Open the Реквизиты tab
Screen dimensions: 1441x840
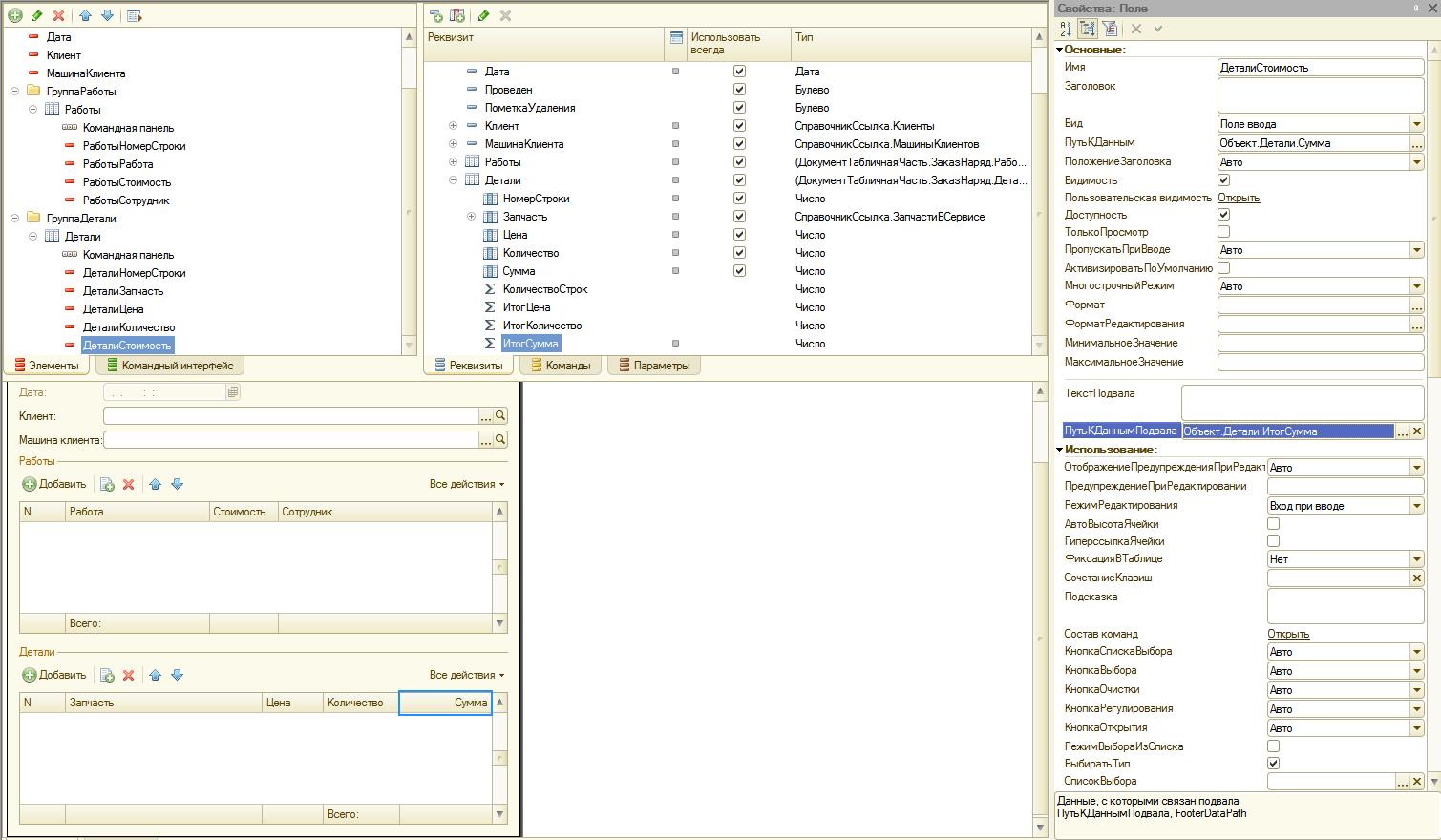[x=468, y=366]
